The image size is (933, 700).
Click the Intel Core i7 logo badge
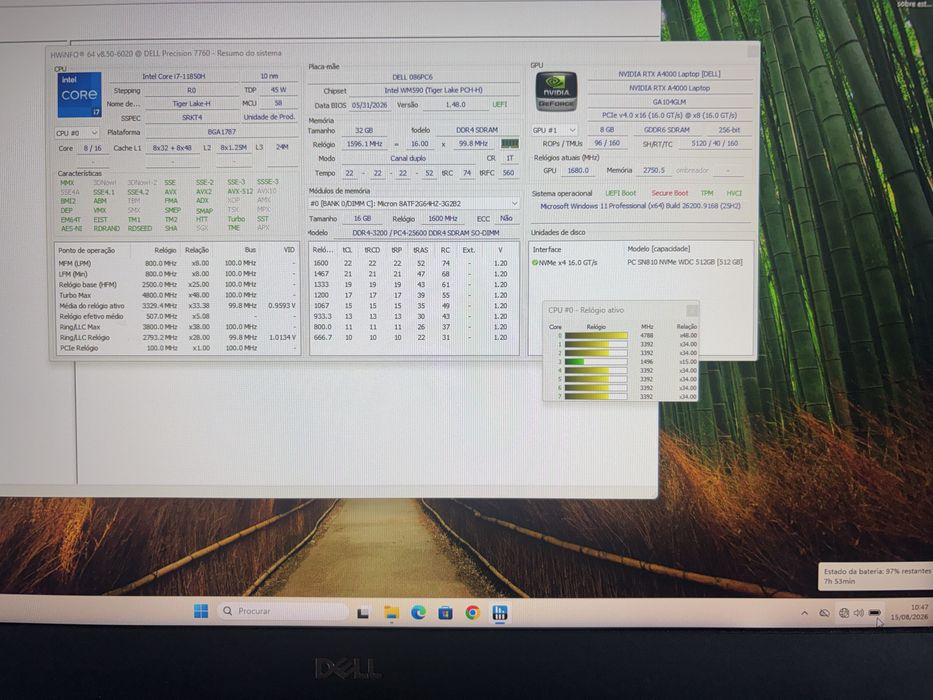click(x=79, y=95)
